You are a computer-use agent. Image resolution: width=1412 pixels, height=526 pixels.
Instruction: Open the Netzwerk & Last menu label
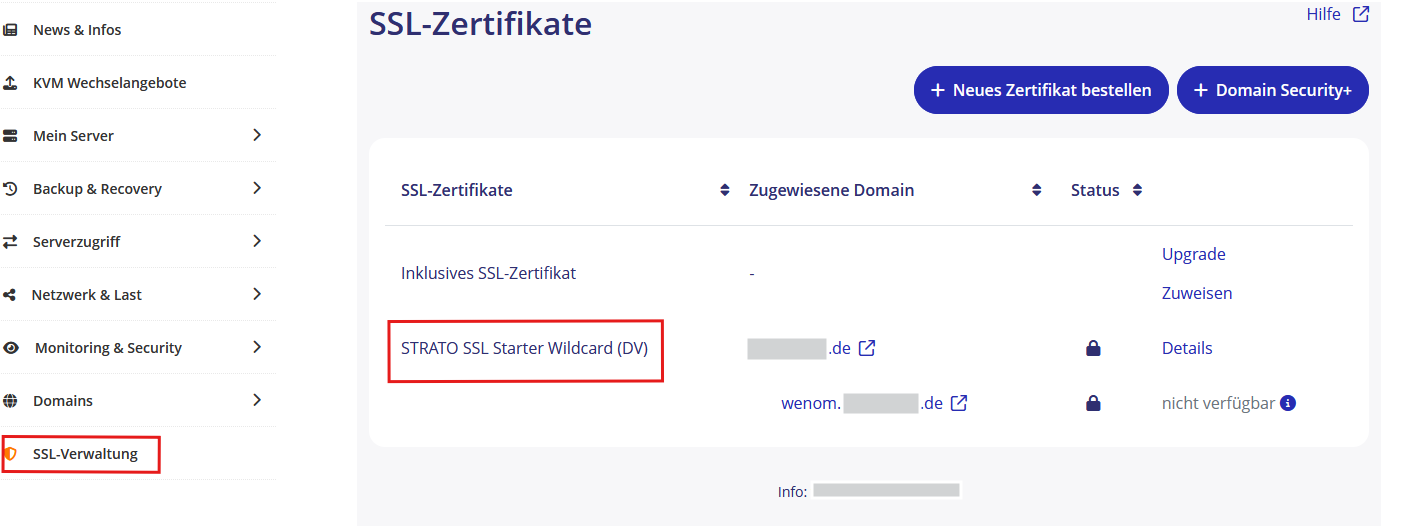click(87, 295)
